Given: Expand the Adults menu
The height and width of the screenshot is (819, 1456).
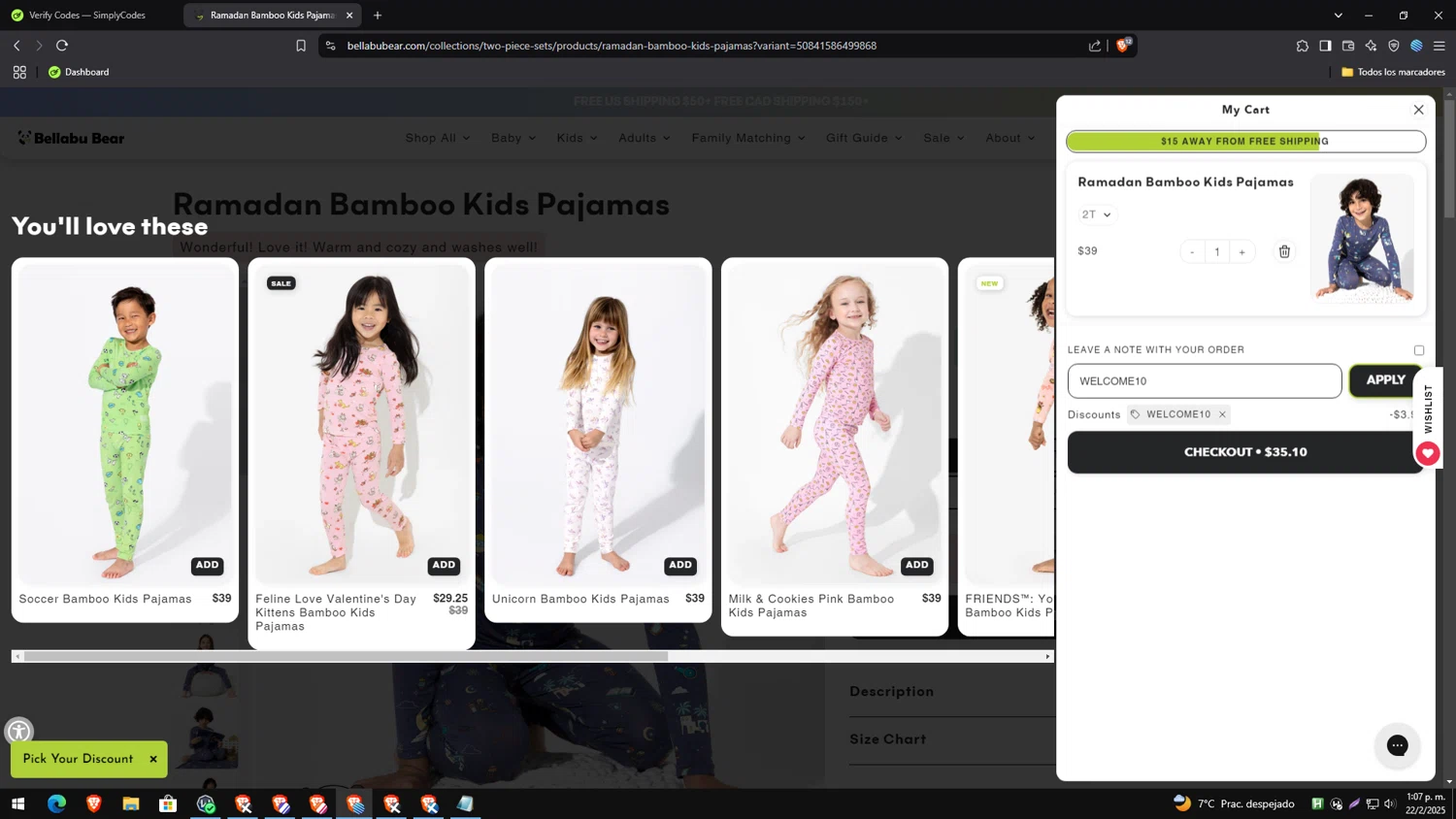Looking at the screenshot, I should 645,138.
